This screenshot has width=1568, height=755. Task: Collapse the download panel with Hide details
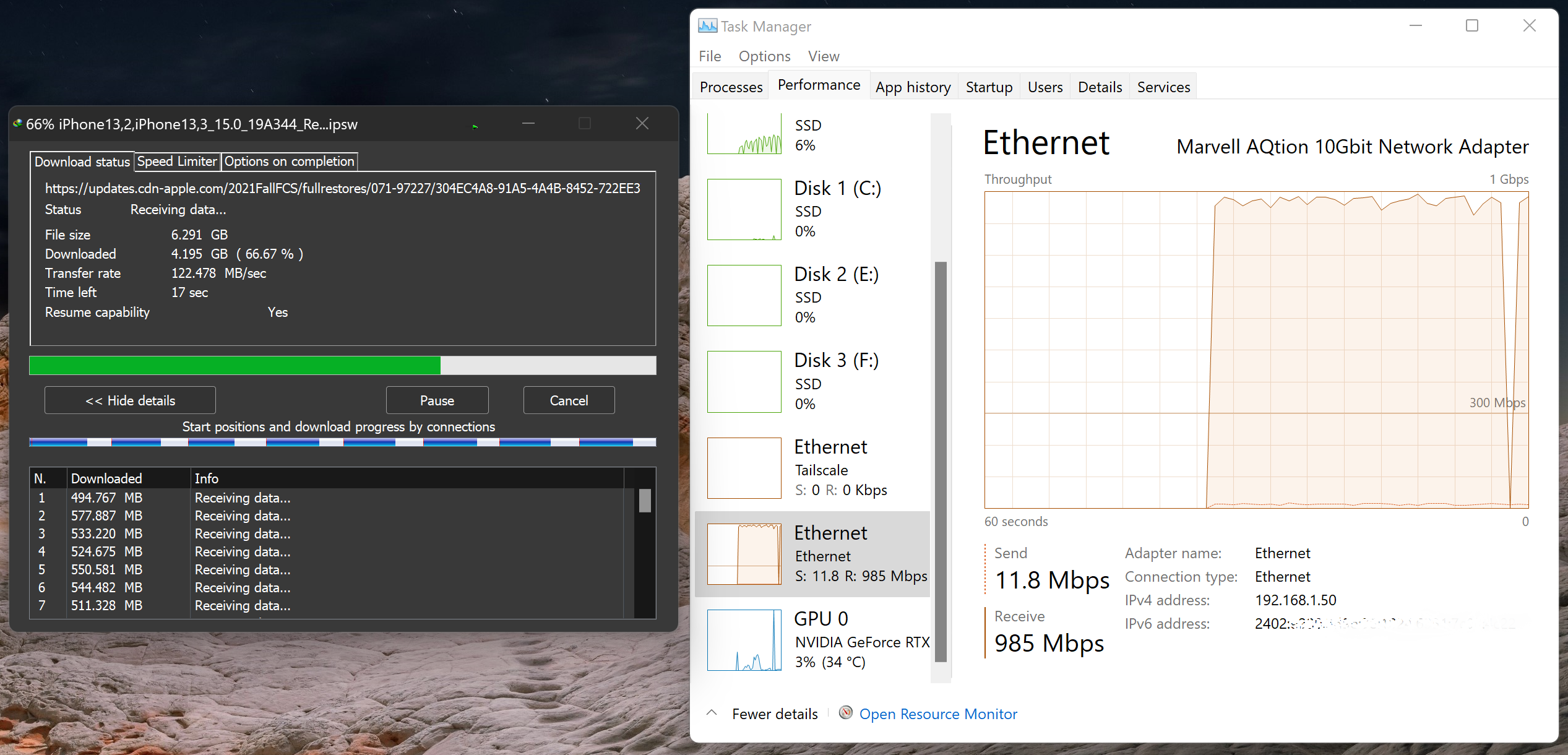point(130,400)
